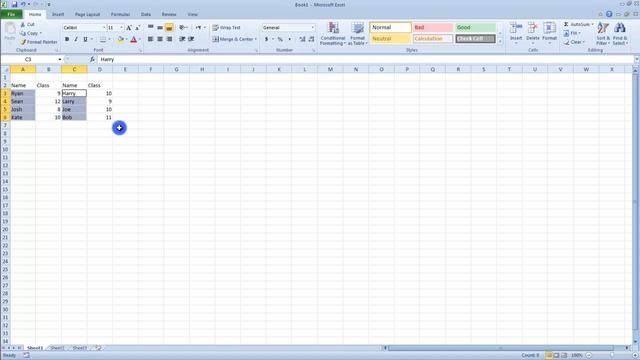Screen dimensions: 640x360
Task: Click Save icon in Quick Access Toolbar
Action: (x=14, y=4)
